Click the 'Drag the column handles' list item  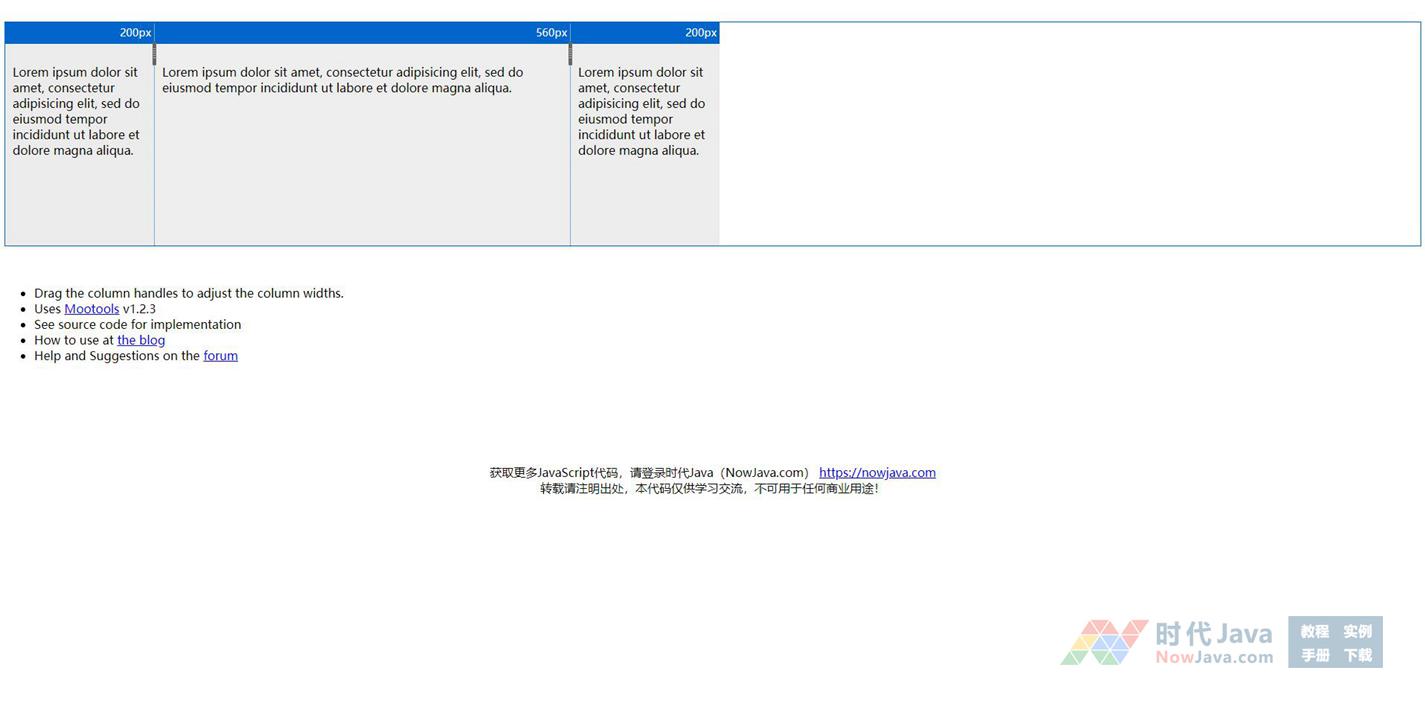click(188, 293)
